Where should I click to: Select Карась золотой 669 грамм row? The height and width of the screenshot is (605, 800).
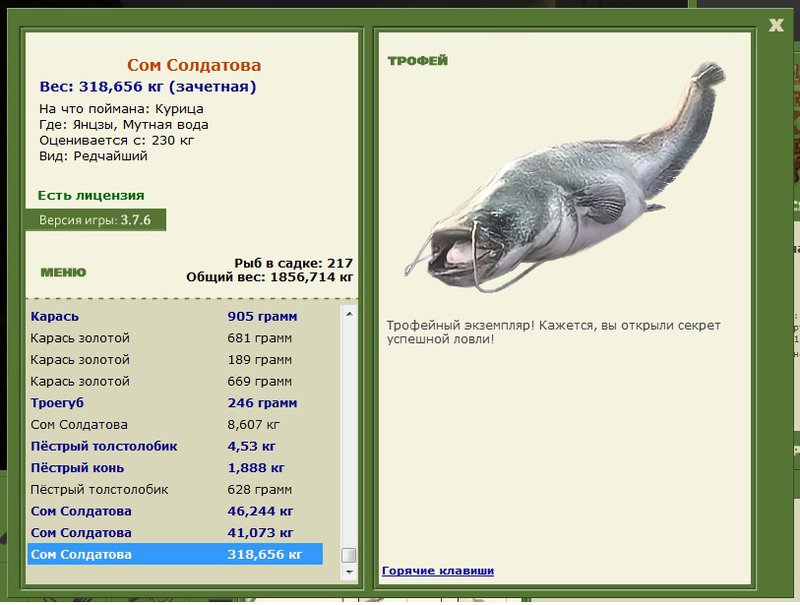click(x=175, y=381)
